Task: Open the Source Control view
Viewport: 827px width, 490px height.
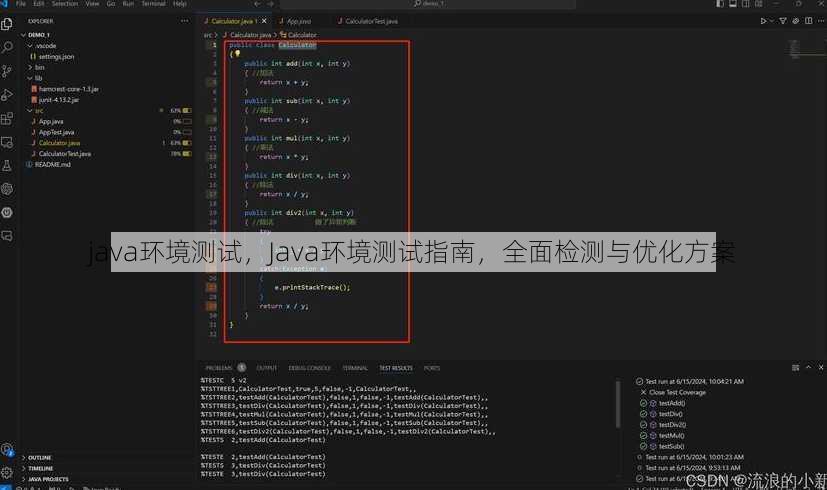Action: click(7, 71)
